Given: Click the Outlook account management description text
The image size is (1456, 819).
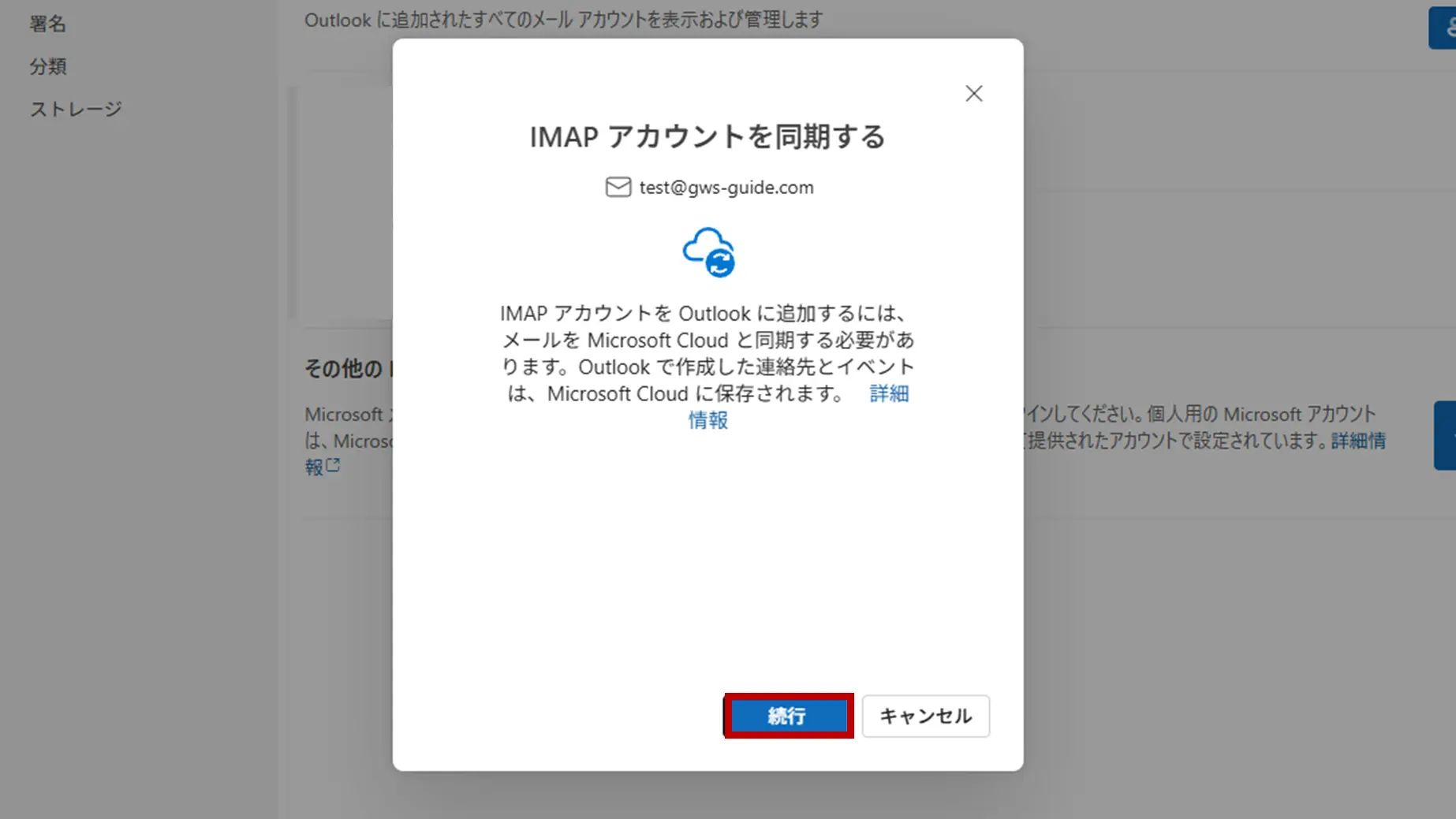Looking at the screenshot, I should coord(563,20).
